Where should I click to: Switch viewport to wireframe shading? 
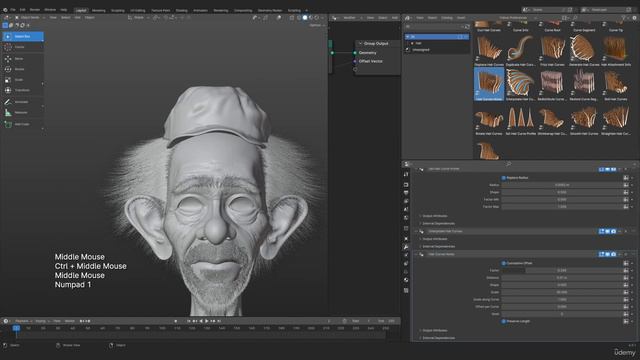(299, 18)
